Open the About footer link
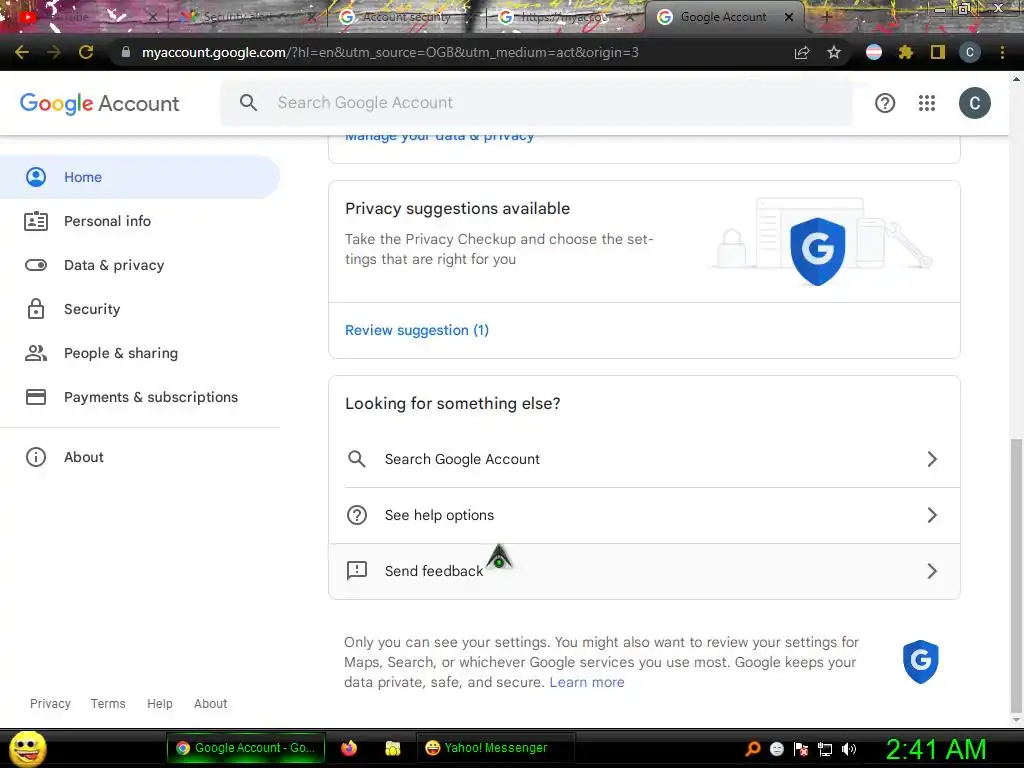This screenshot has width=1024, height=768. click(210, 704)
